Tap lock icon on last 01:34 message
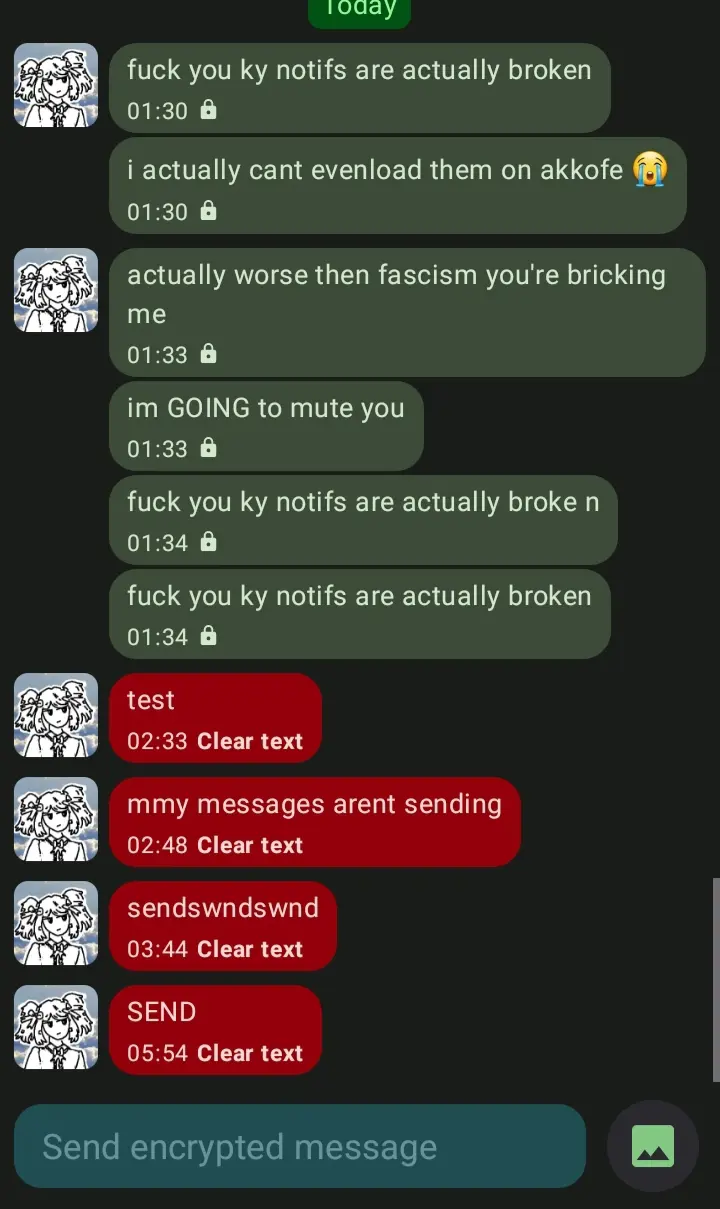 coord(208,636)
